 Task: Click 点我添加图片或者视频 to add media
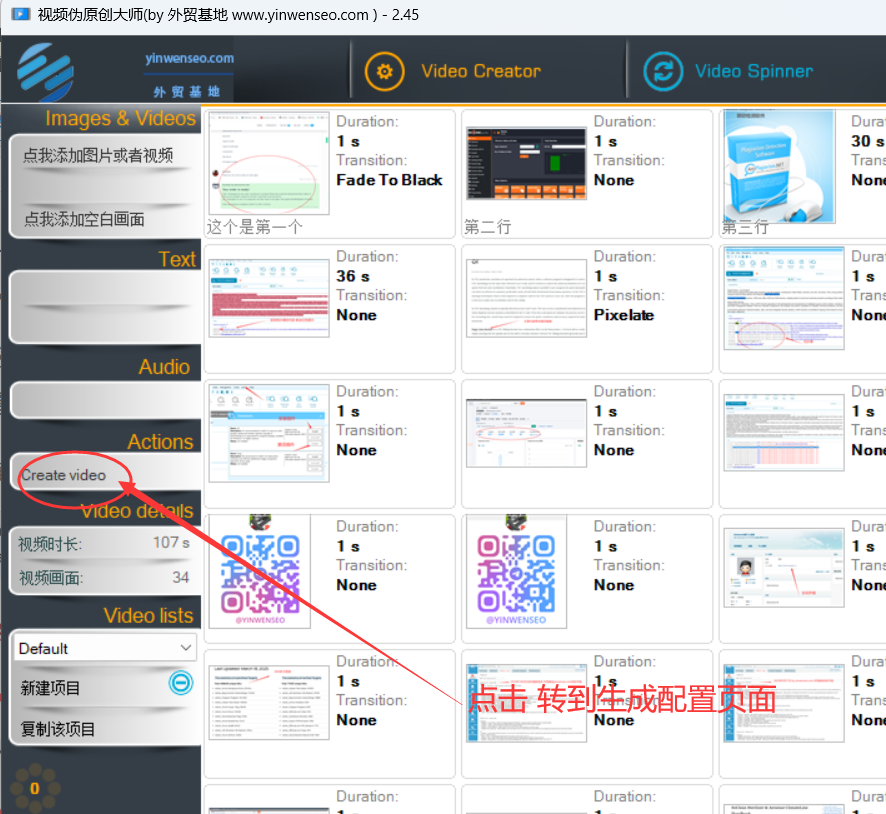[98, 155]
